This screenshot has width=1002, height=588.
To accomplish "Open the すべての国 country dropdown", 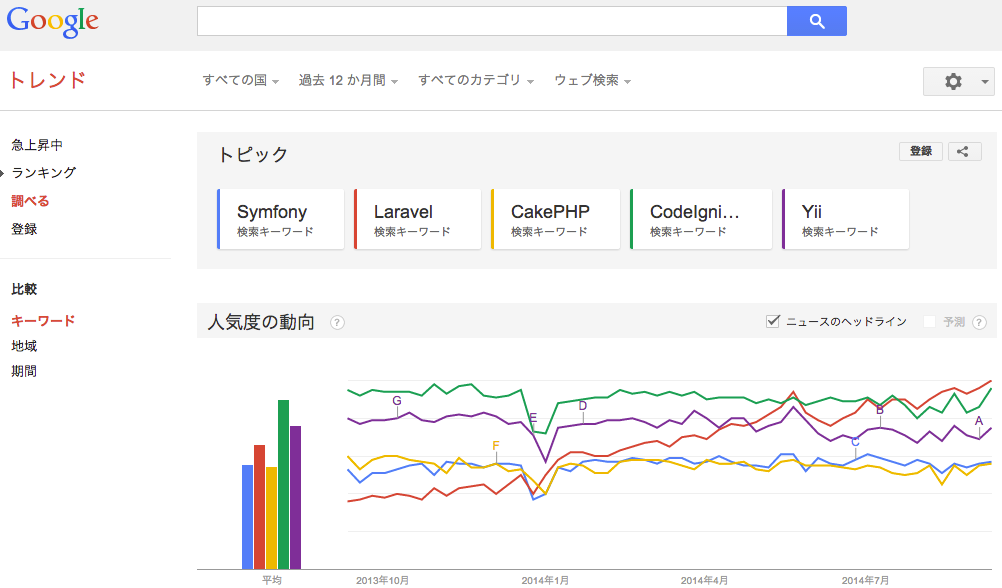I will tap(241, 81).
